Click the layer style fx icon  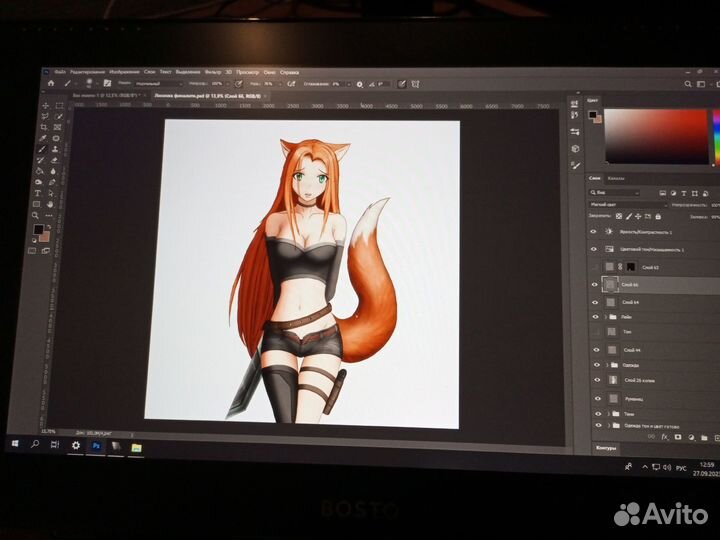pyautogui.click(x=664, y=438)
